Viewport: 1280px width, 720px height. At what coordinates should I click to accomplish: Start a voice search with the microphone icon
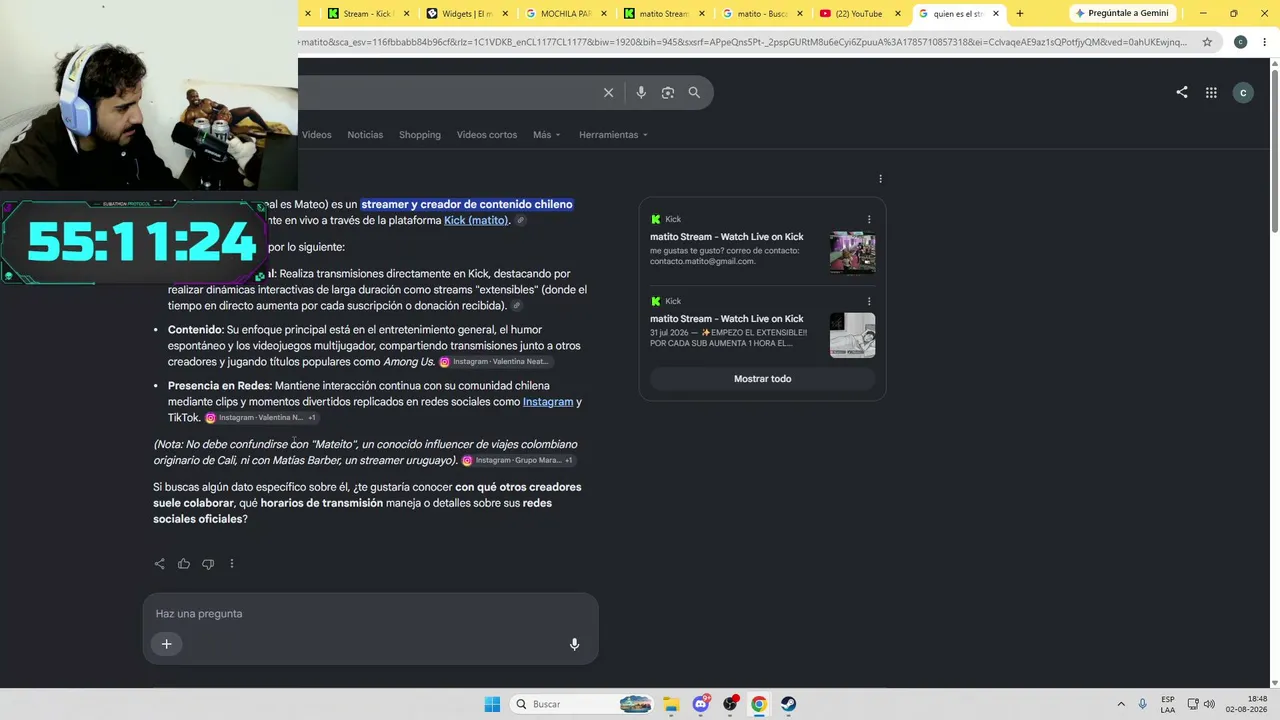point(641,93)
